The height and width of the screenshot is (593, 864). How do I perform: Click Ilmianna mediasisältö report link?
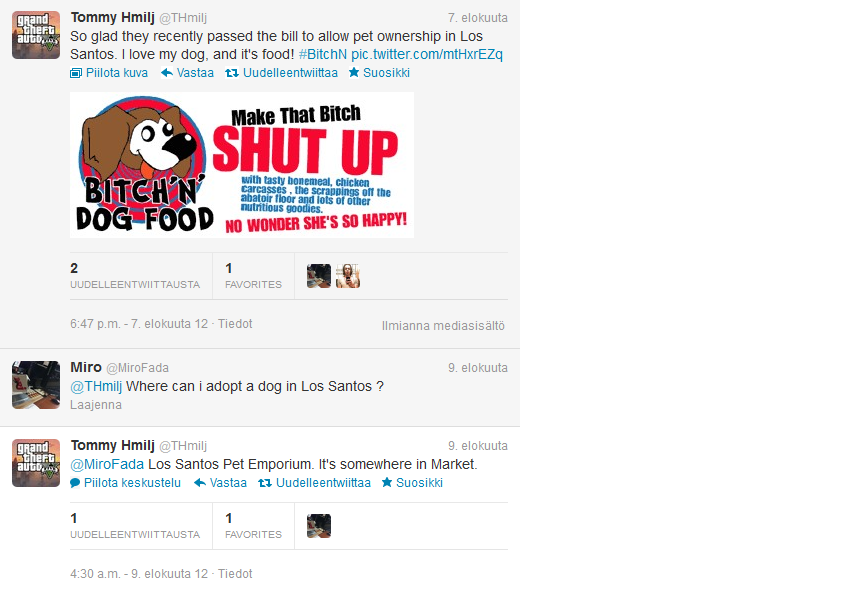[443, 326]
